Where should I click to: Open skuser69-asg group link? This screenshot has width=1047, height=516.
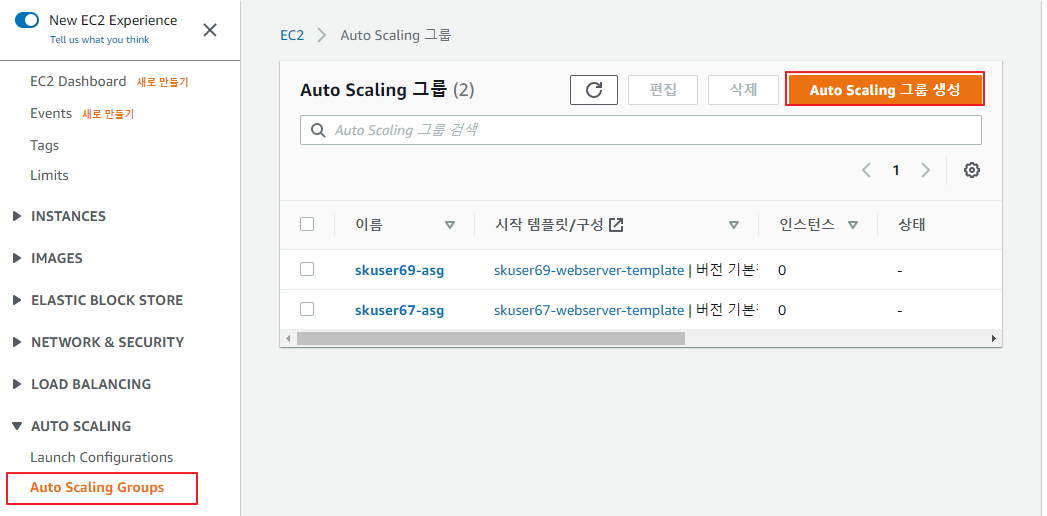[399, 271]
